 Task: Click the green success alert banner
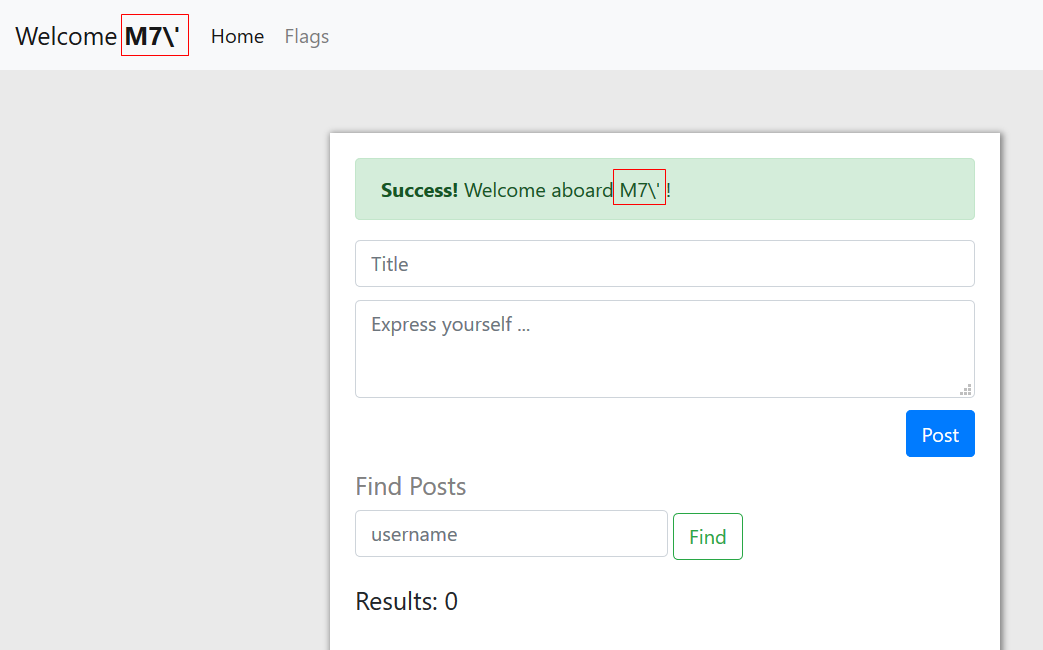point(820,189)
